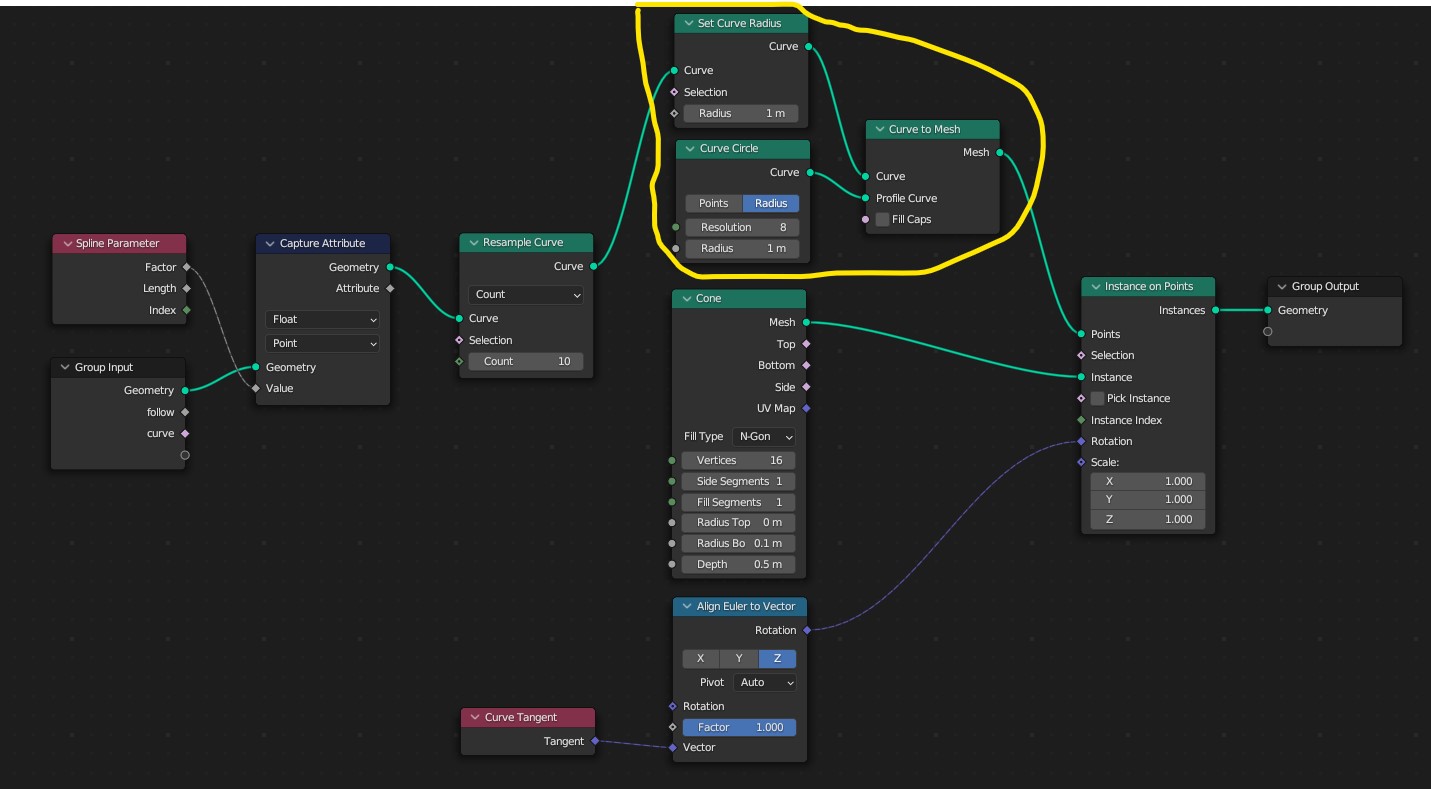
Task: Collapse the Curve to Mesh node
Action: 878,129
